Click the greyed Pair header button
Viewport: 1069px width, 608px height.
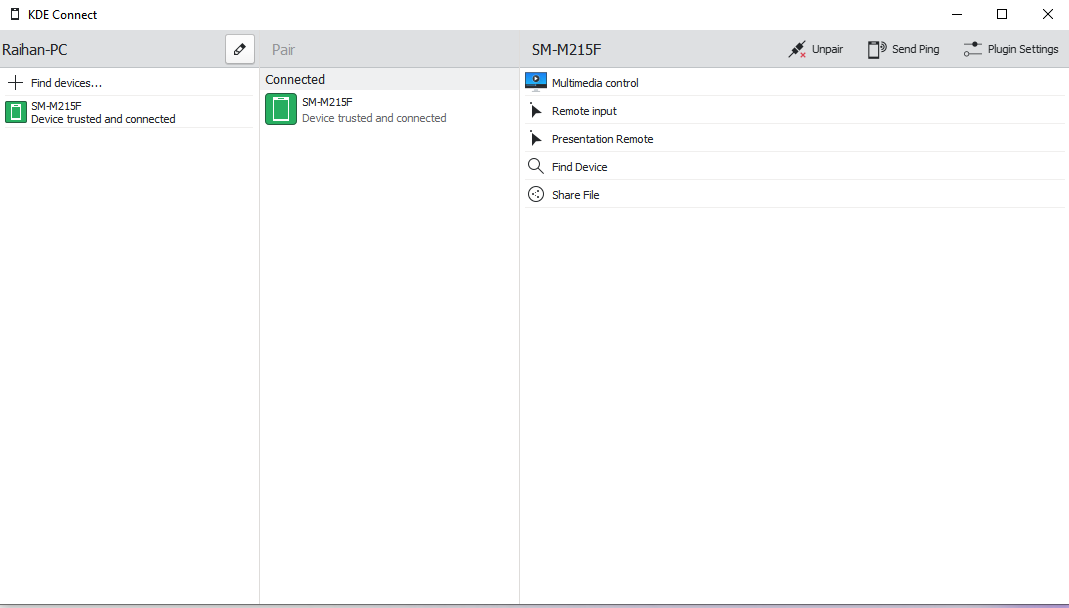coord(284,50)
